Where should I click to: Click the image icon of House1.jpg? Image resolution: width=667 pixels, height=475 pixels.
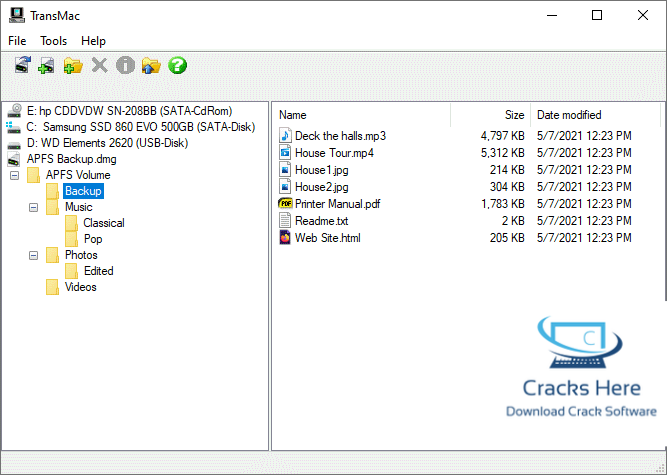pos(285,170)
